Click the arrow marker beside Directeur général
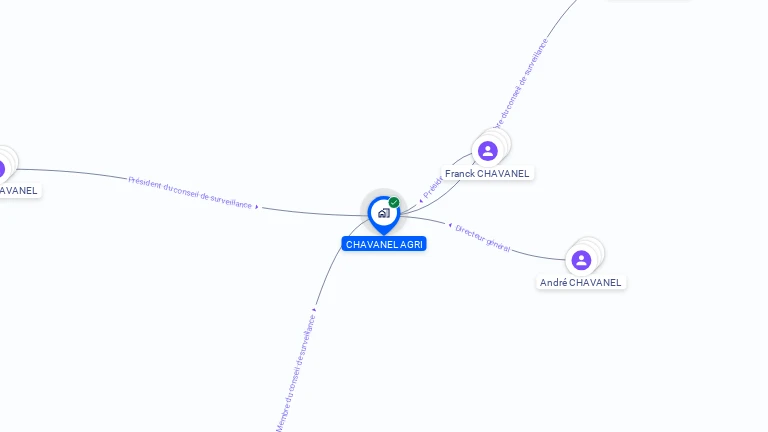The image size is (768, 432). [x=450, y=225]
